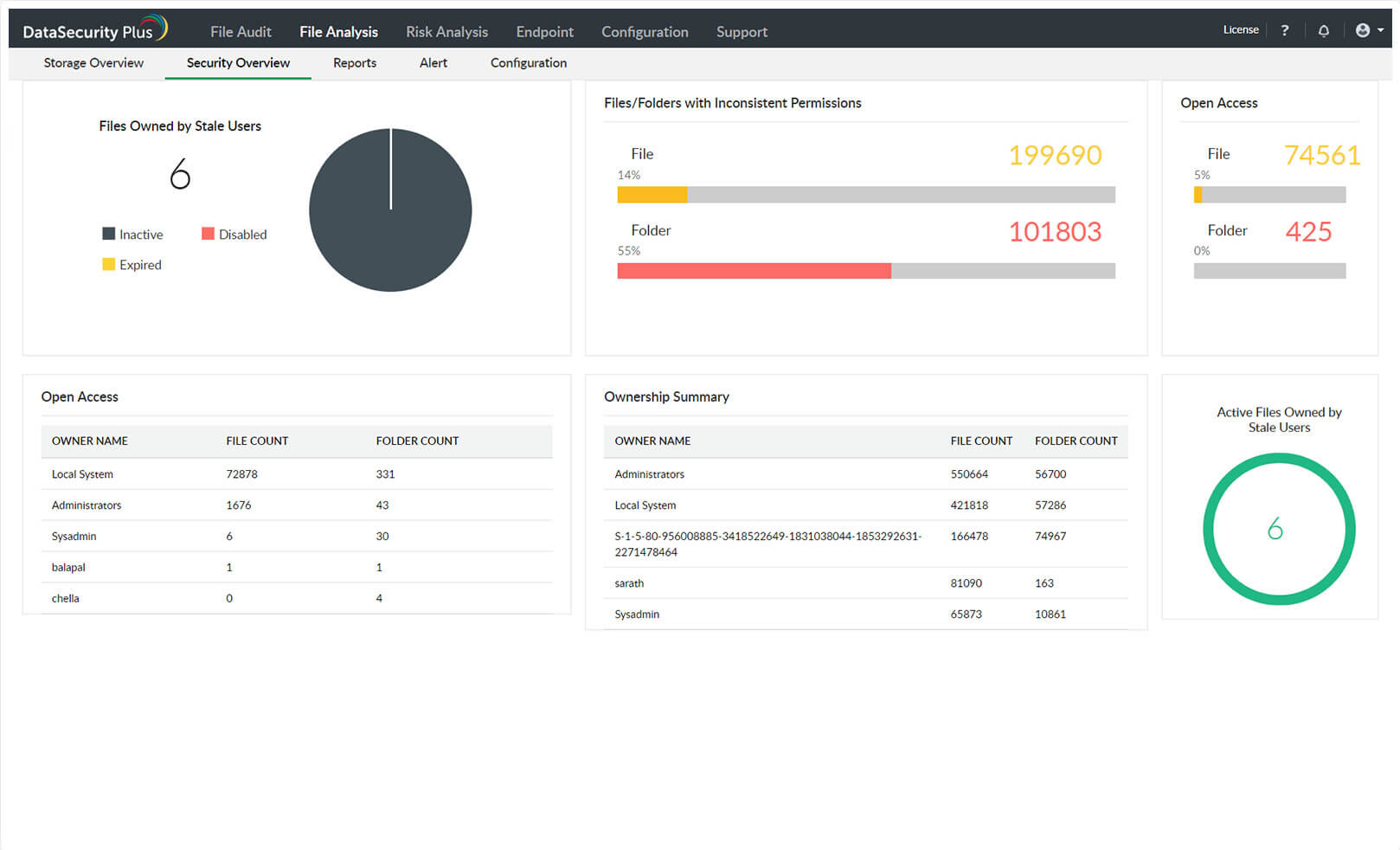This screenshot has width=1400, height=850.
Task: Switch to the Storage Overview tab
Action: tap(93, 63)
